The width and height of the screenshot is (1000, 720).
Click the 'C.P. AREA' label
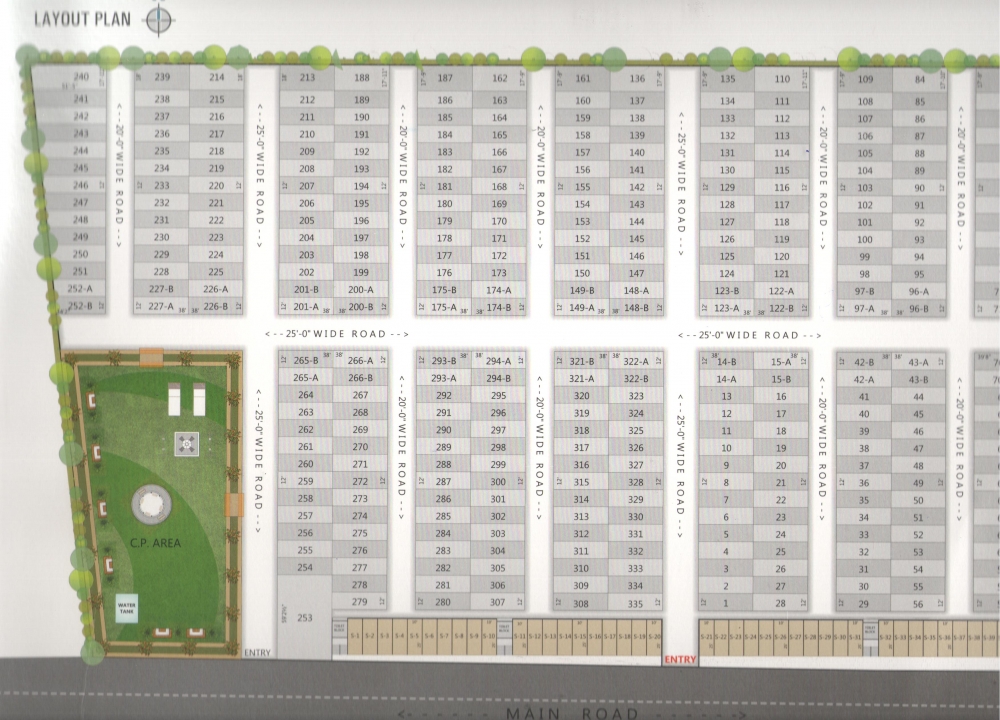[x=155, y=543]
